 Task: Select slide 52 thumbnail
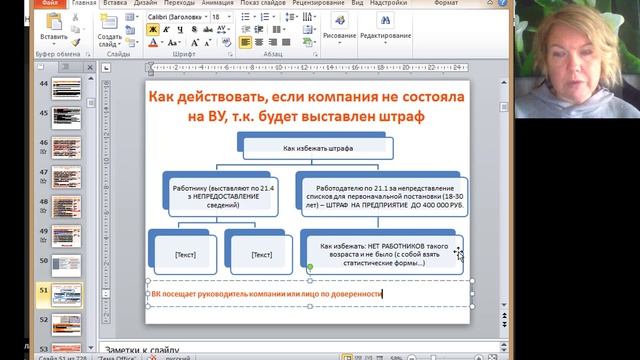66,324
